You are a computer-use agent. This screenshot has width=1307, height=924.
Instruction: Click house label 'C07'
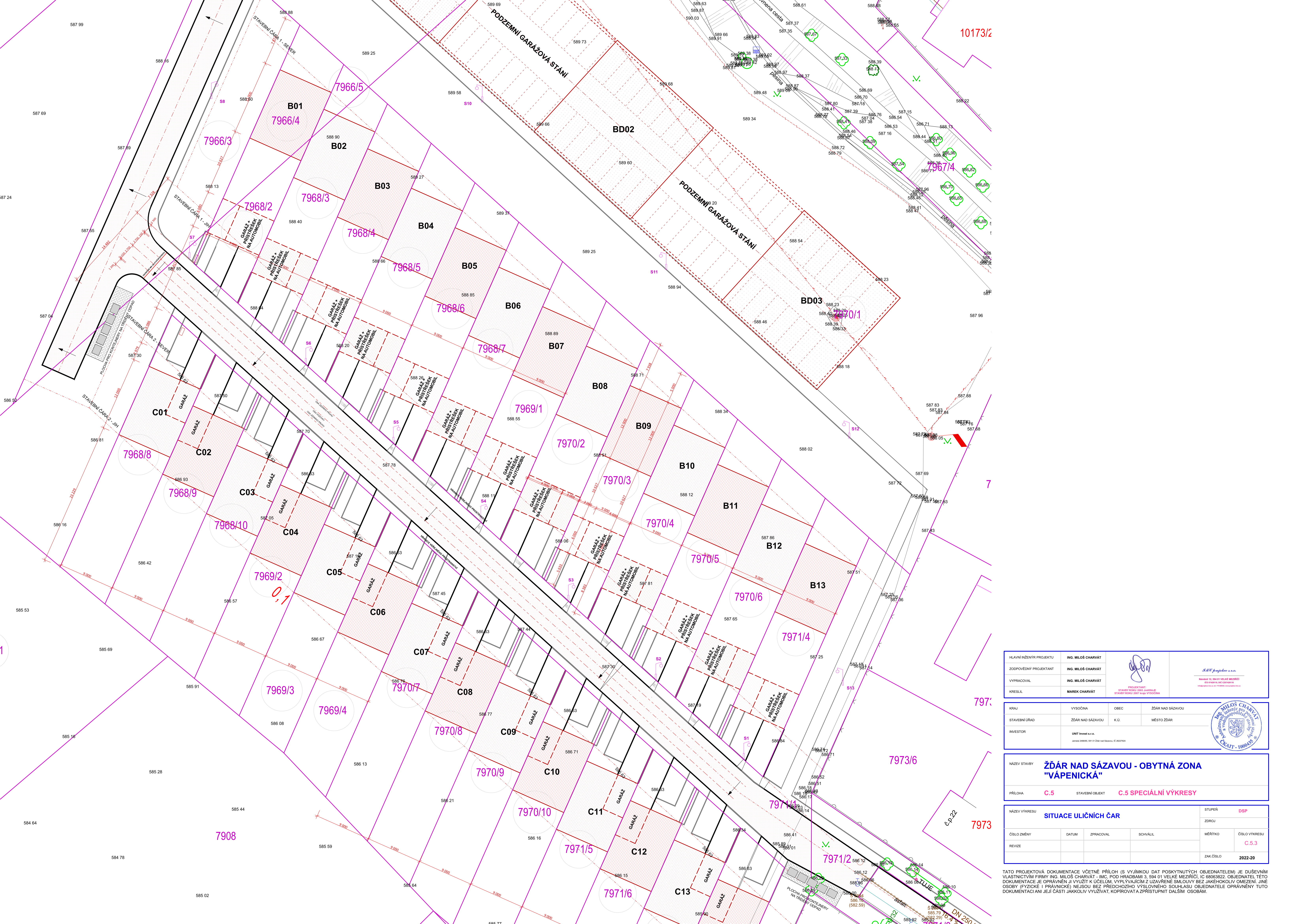tap(421, 652)
